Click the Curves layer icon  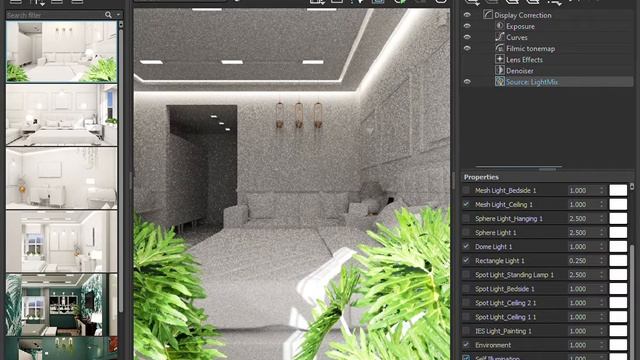(500, 37)
